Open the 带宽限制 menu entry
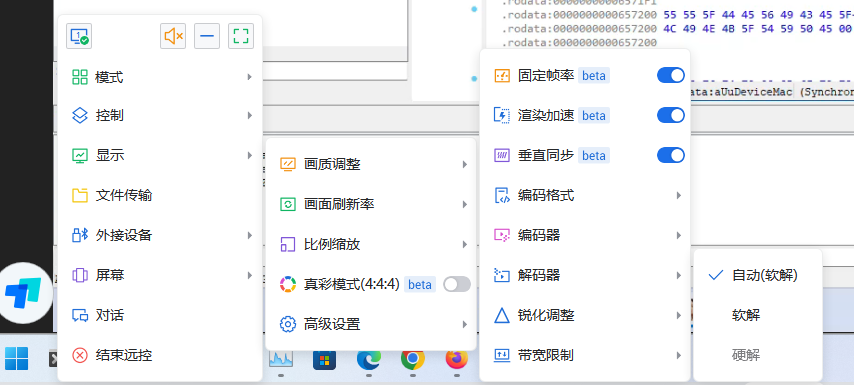Image resolution: width=854 pixels, height=385 pixels. point(585,356)
